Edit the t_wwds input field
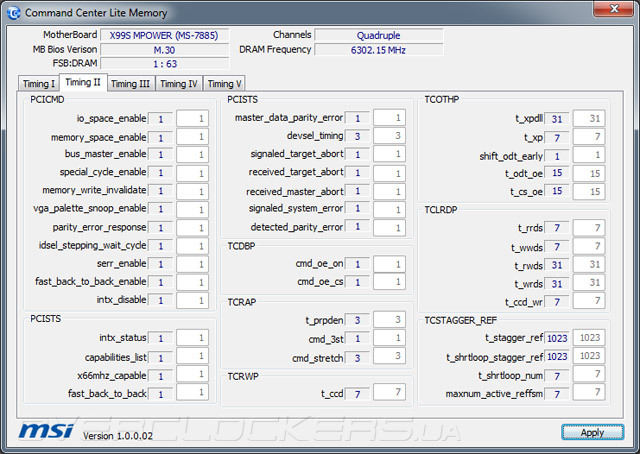 click(x=589, y=246)
